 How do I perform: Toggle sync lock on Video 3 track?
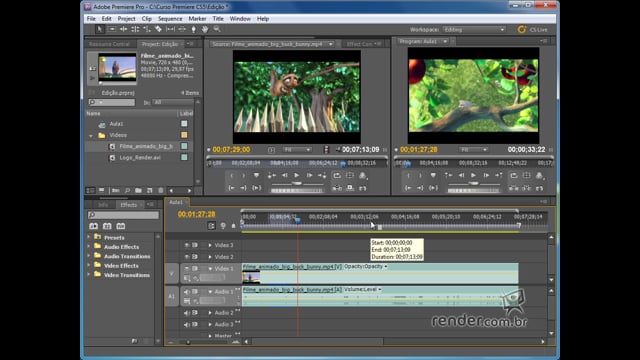[195, 245]
